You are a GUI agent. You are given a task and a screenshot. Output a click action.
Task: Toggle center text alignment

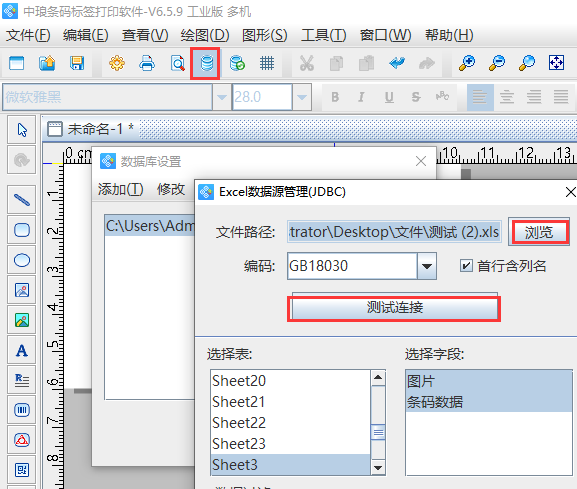pyautogui.click(x=507, y=97)
